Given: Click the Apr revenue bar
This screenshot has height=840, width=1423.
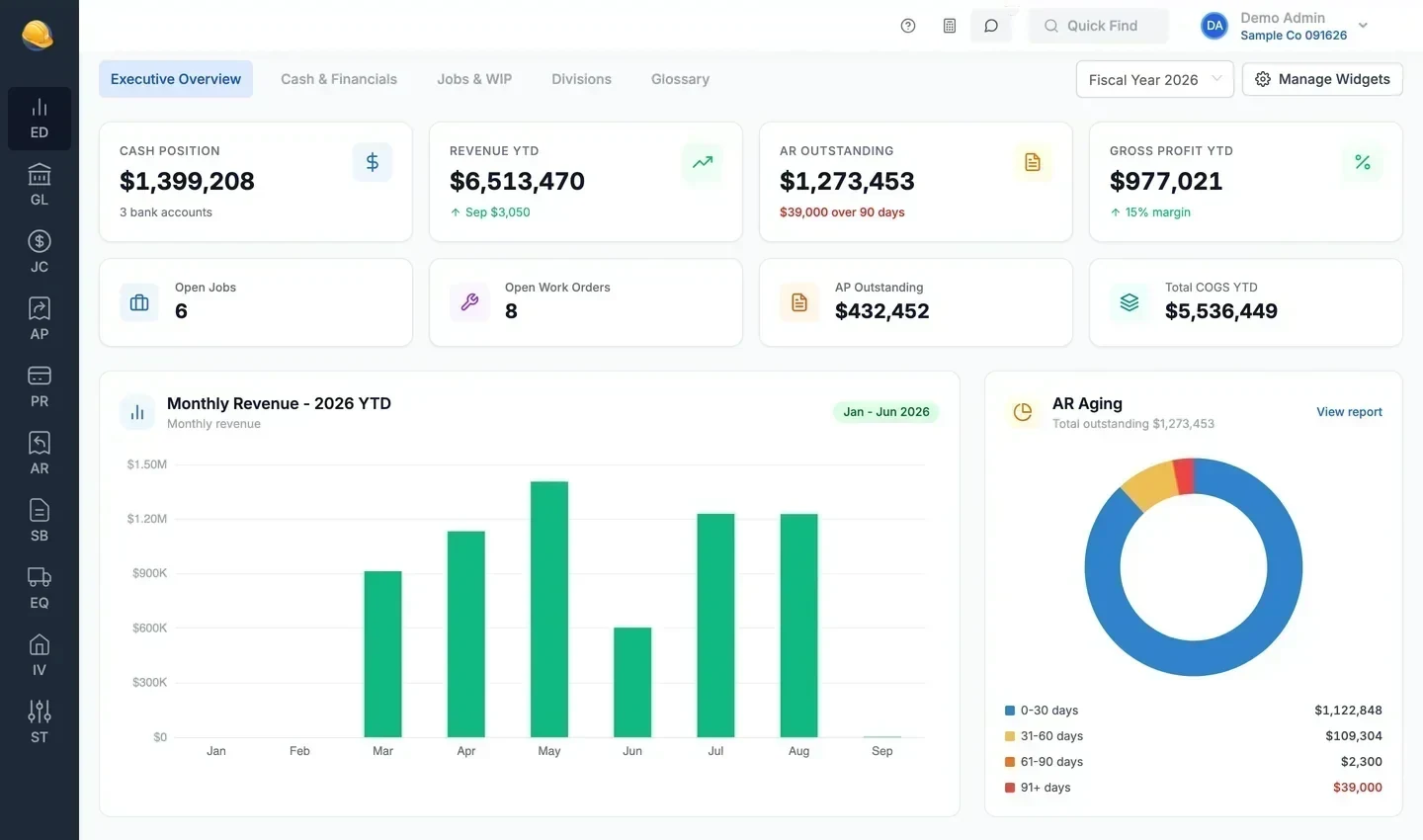Looking at the screenshot, I should (466, 634).
